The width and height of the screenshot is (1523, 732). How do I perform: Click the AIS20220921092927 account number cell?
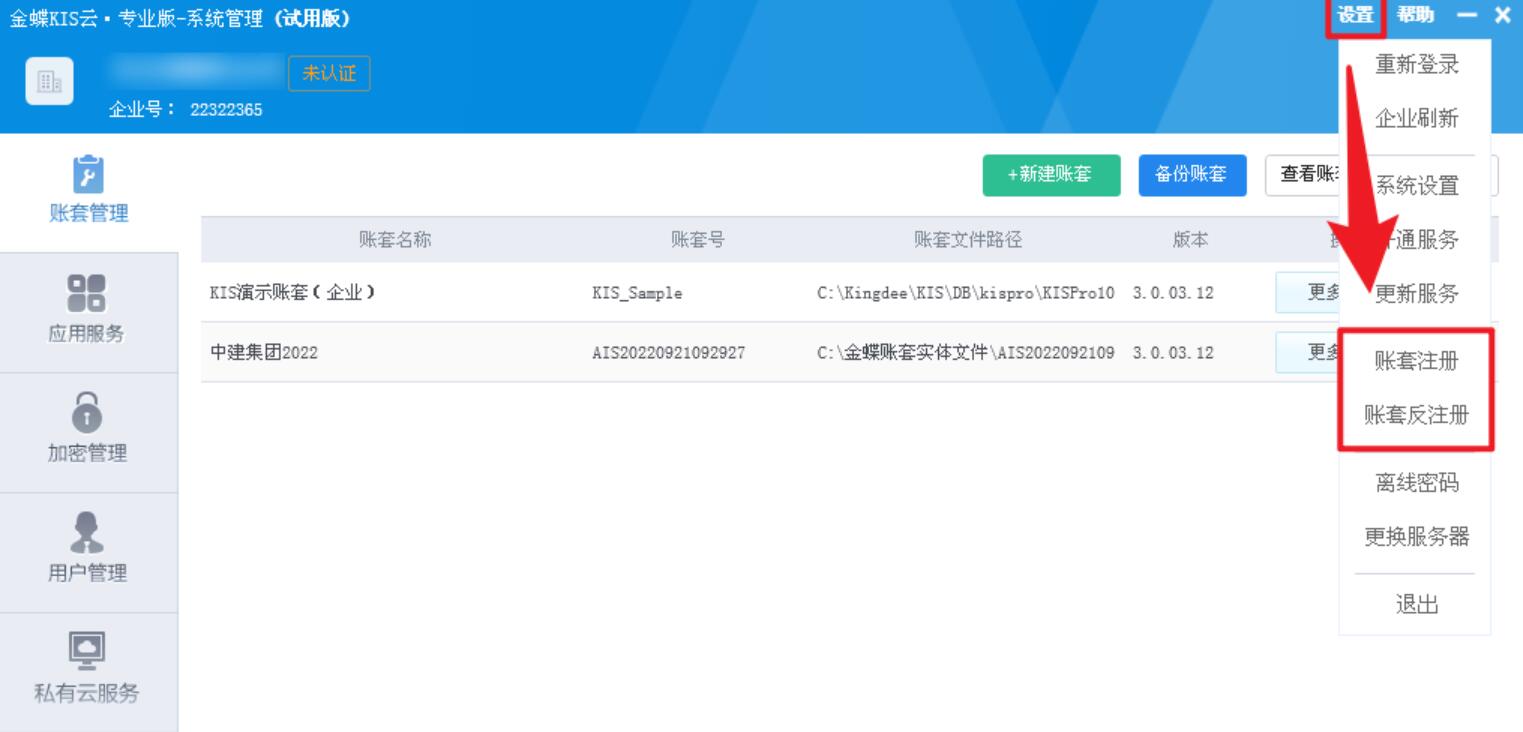pyautogui.click(x=668, y=353)
